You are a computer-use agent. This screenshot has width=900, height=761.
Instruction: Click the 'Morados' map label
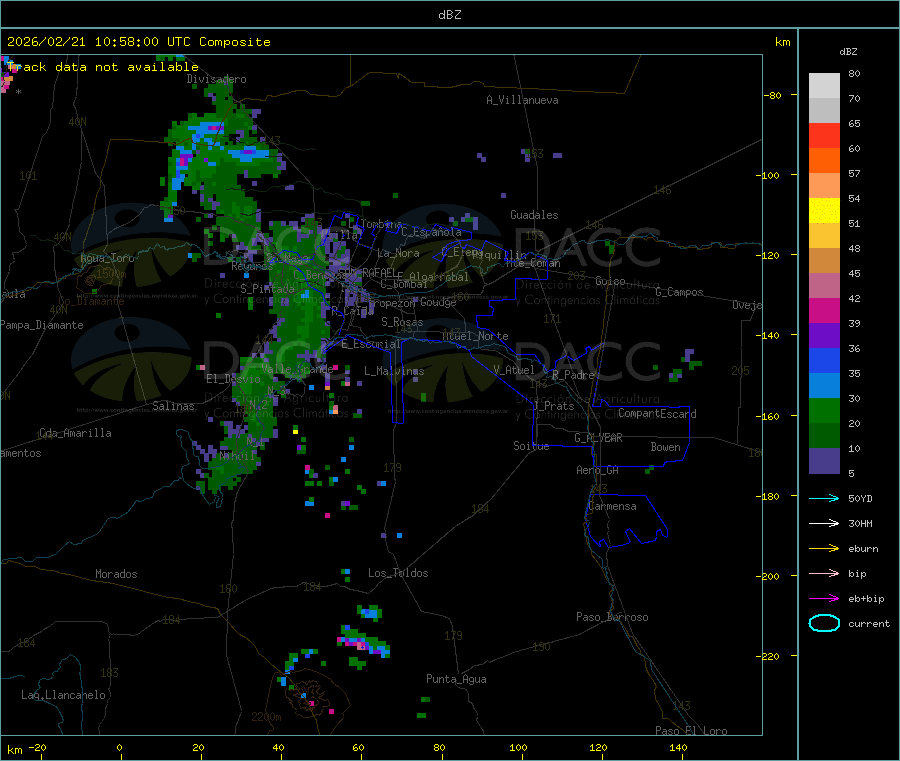coord(116,574)
